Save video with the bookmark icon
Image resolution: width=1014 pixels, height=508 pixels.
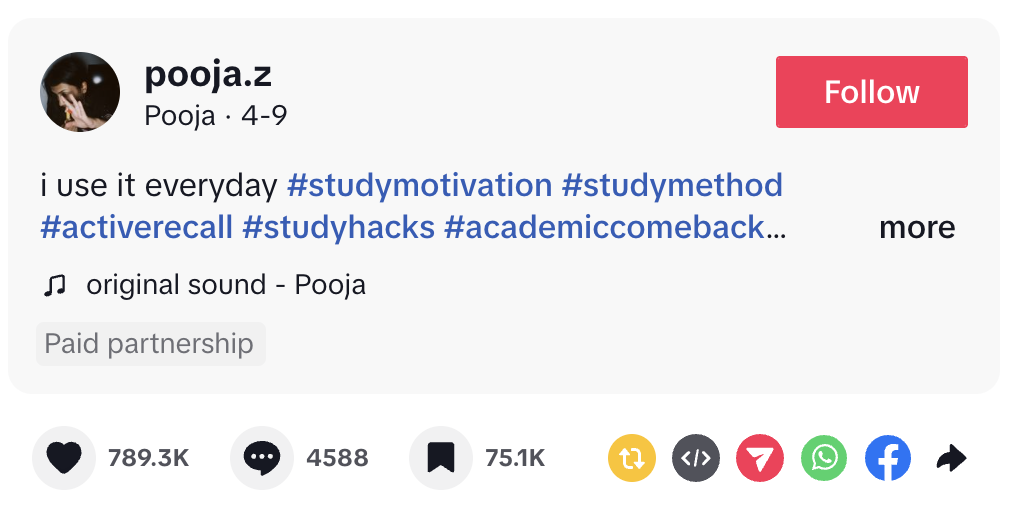[441, 458]
